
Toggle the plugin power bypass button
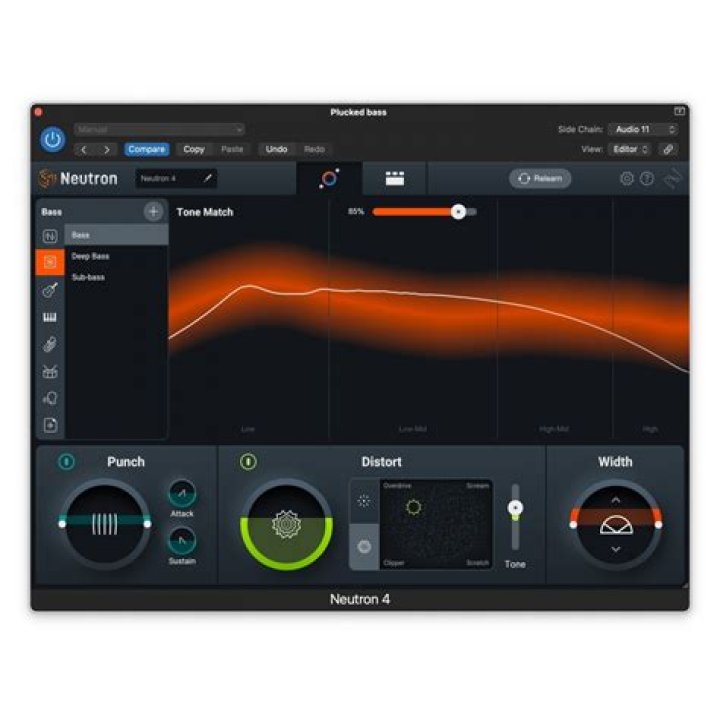click(52, 139)
